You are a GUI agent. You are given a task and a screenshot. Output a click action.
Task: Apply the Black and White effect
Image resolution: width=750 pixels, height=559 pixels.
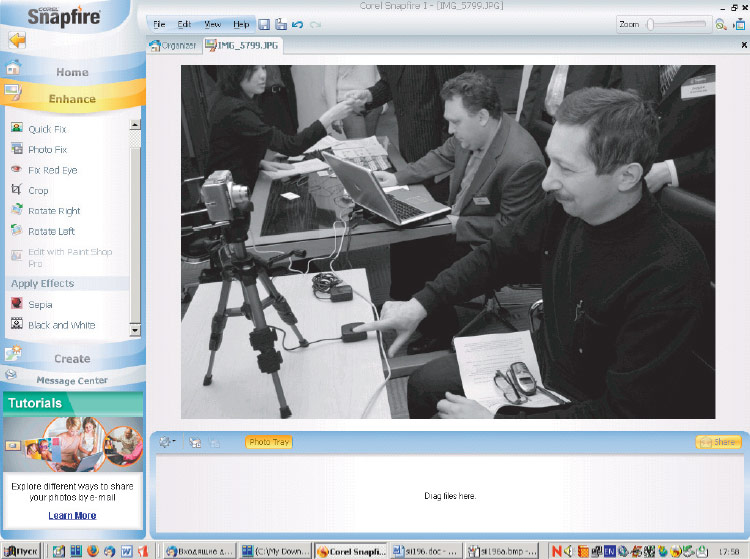[x=16, y=325]
